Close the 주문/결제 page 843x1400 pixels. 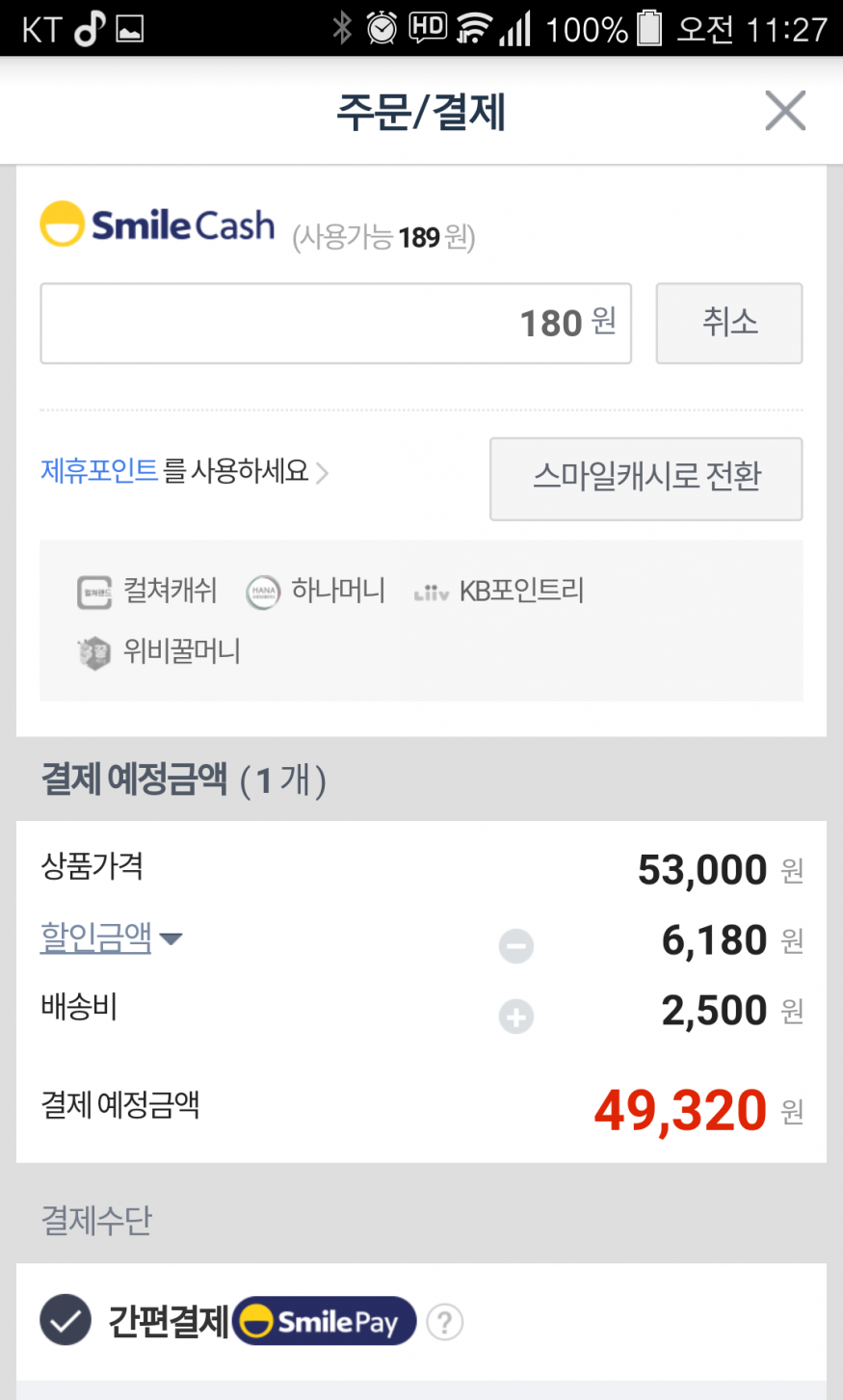coord(784,111)
